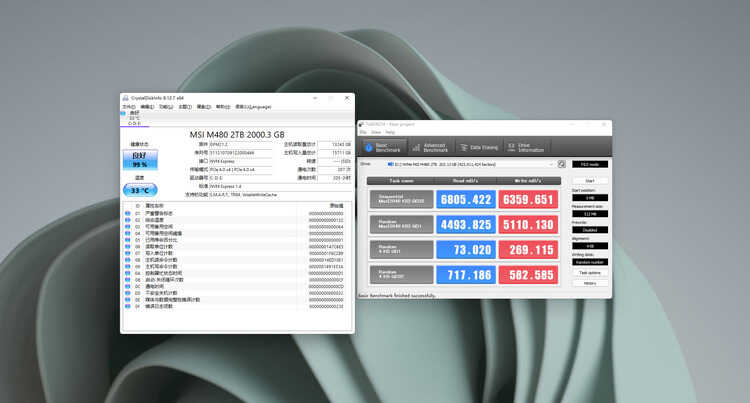The width and height of the screenshot is (750, 403).
Task: Select write result 269.115
Action: (x=528, y=250)
